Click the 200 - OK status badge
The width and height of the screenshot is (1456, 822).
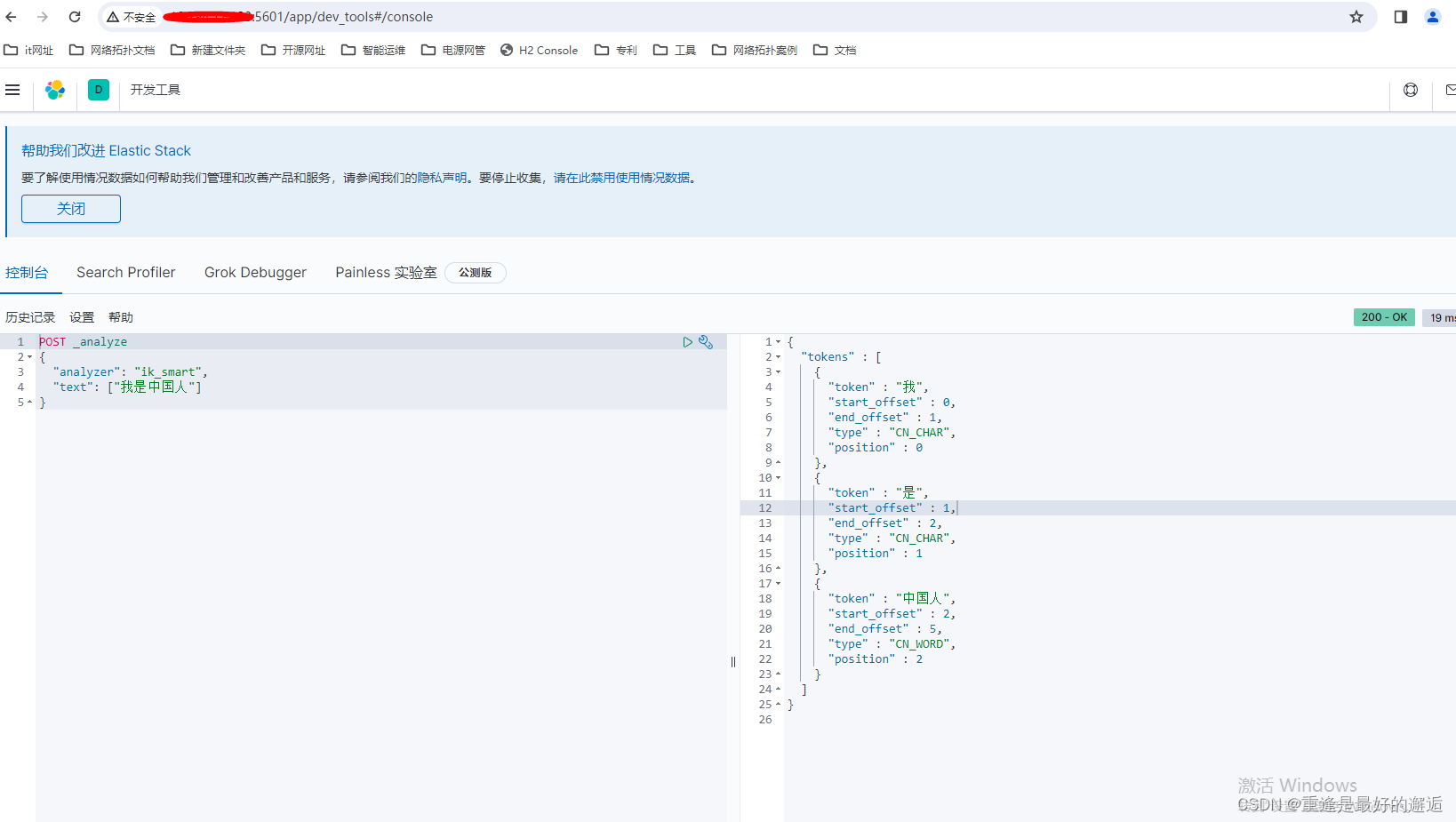1383,317
